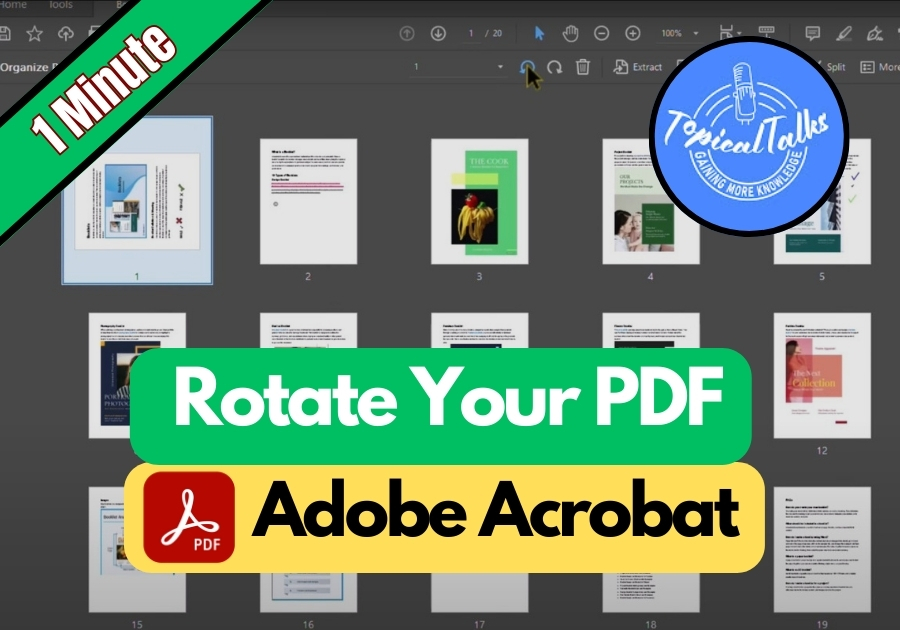Select page 15 thumbnail
Image resolution: width=900 pixels, height=630 pixels.
click(137, 550)
